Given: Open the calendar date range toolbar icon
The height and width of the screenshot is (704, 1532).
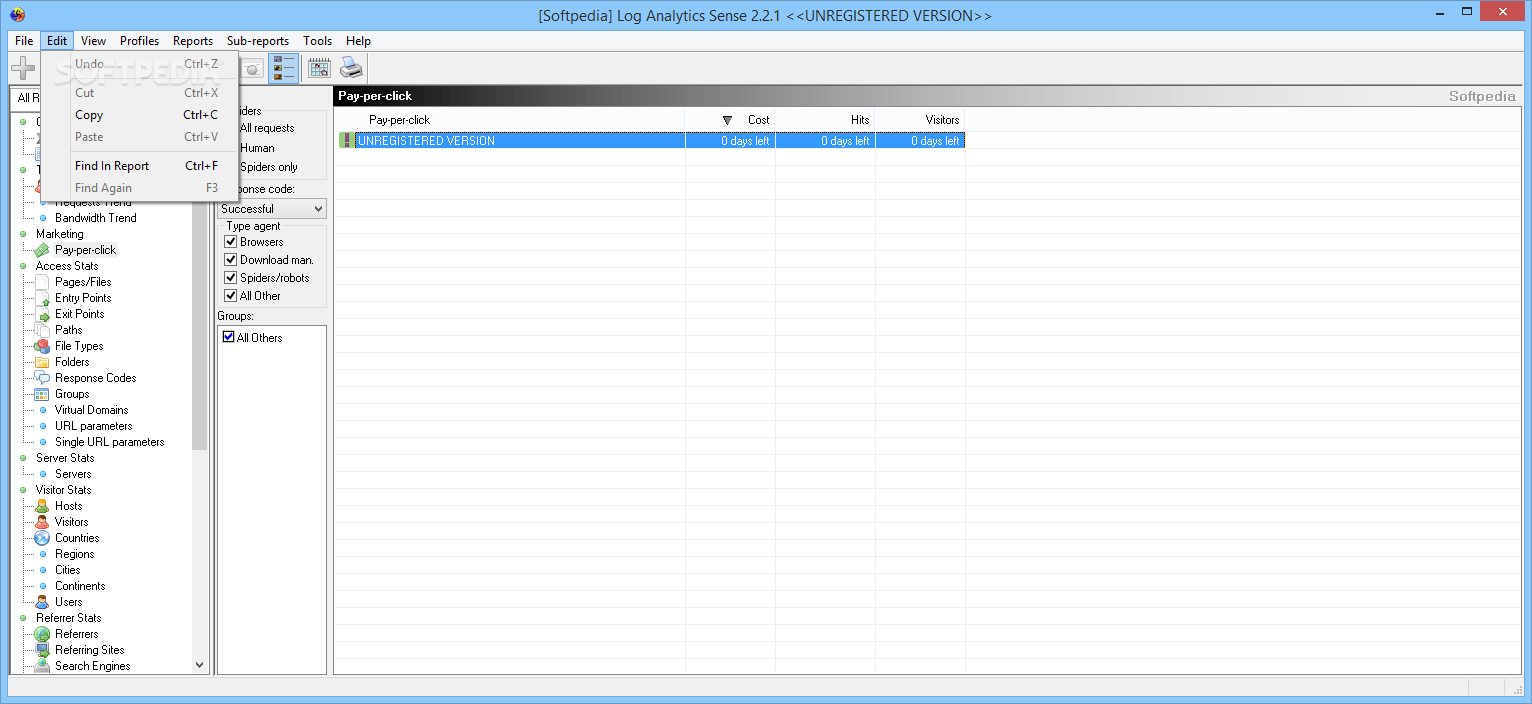Looking at the screenshot, I should [x=319, y=68].
